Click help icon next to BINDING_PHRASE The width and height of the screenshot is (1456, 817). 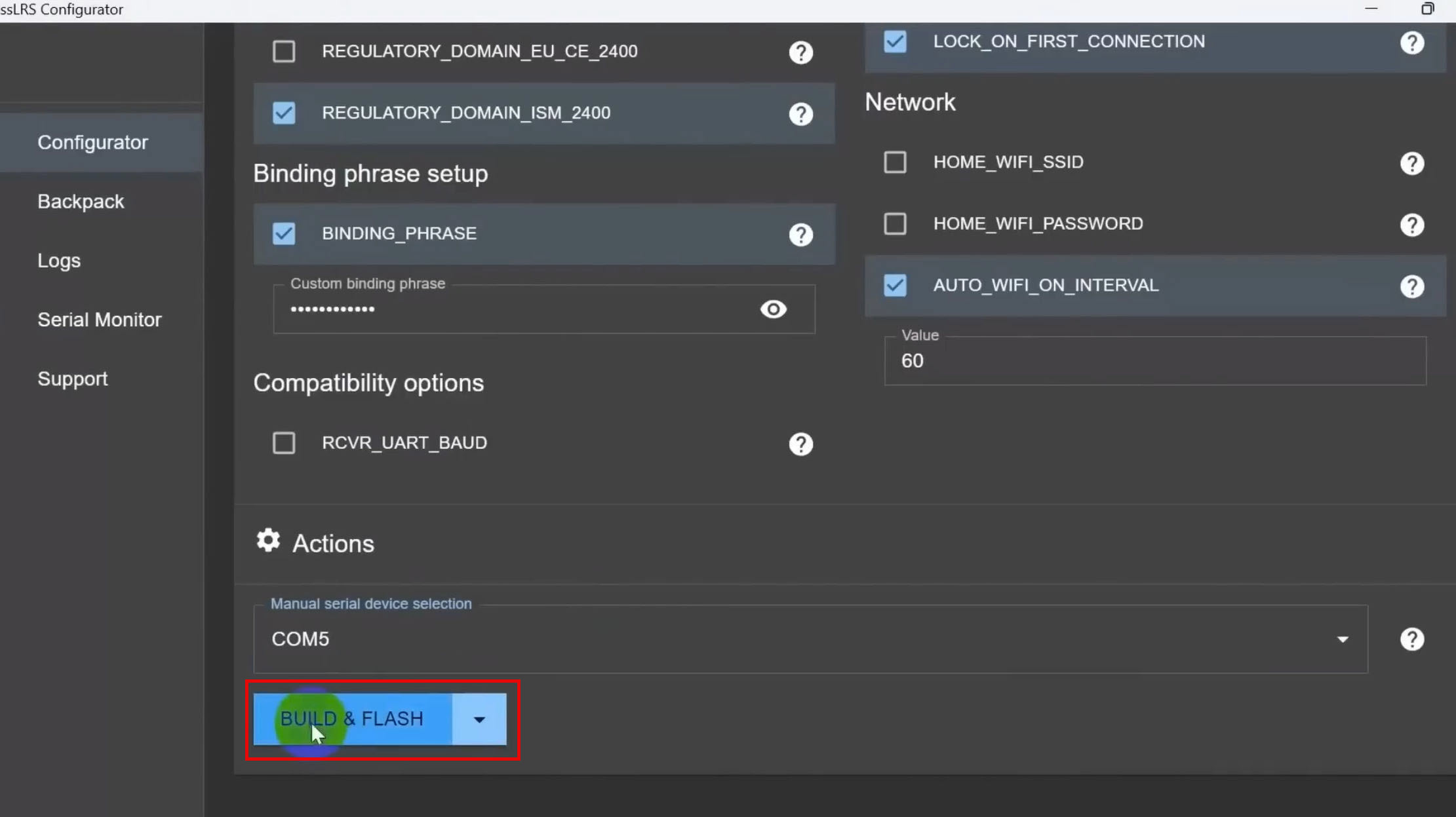(800, 235)
